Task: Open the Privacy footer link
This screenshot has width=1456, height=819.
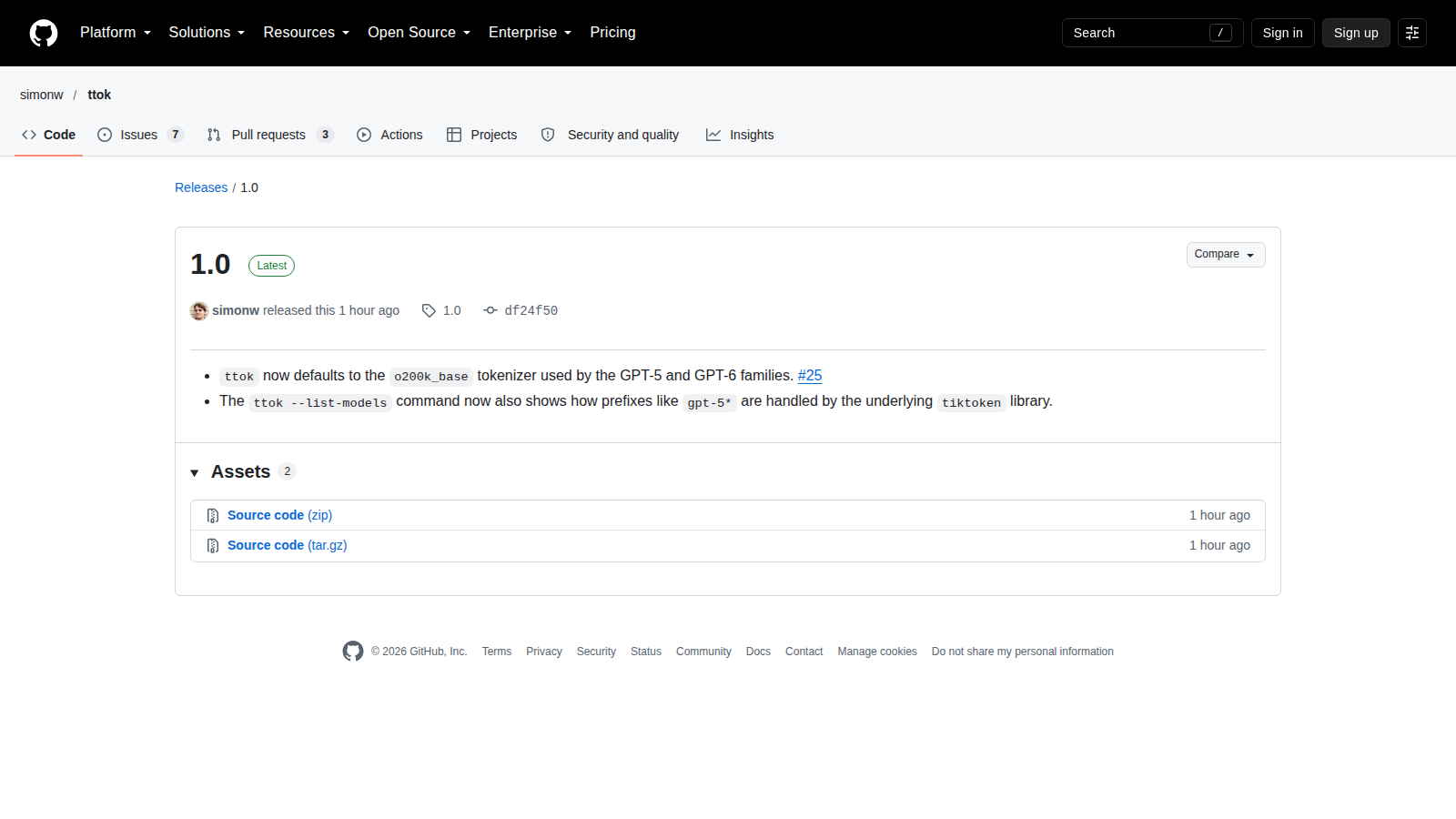Action: (544, 652)
